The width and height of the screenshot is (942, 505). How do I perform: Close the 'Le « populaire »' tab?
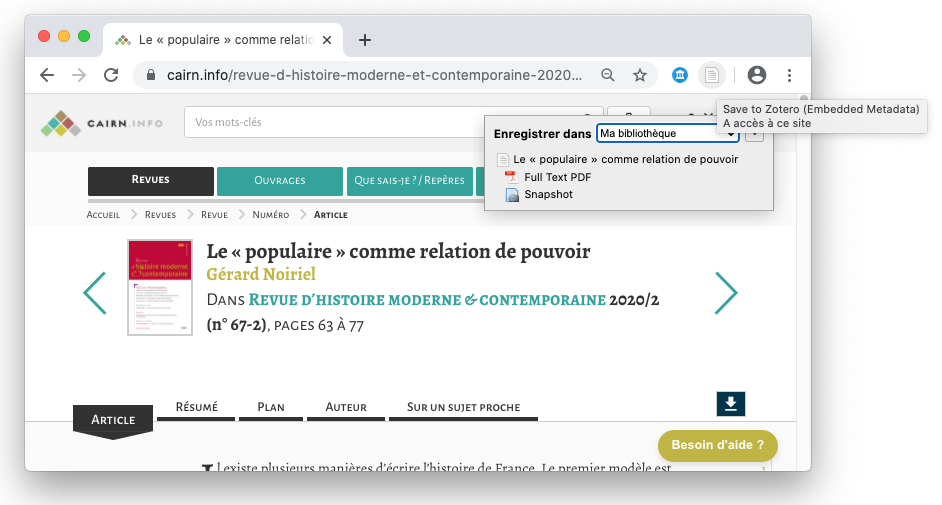point(327,40)
